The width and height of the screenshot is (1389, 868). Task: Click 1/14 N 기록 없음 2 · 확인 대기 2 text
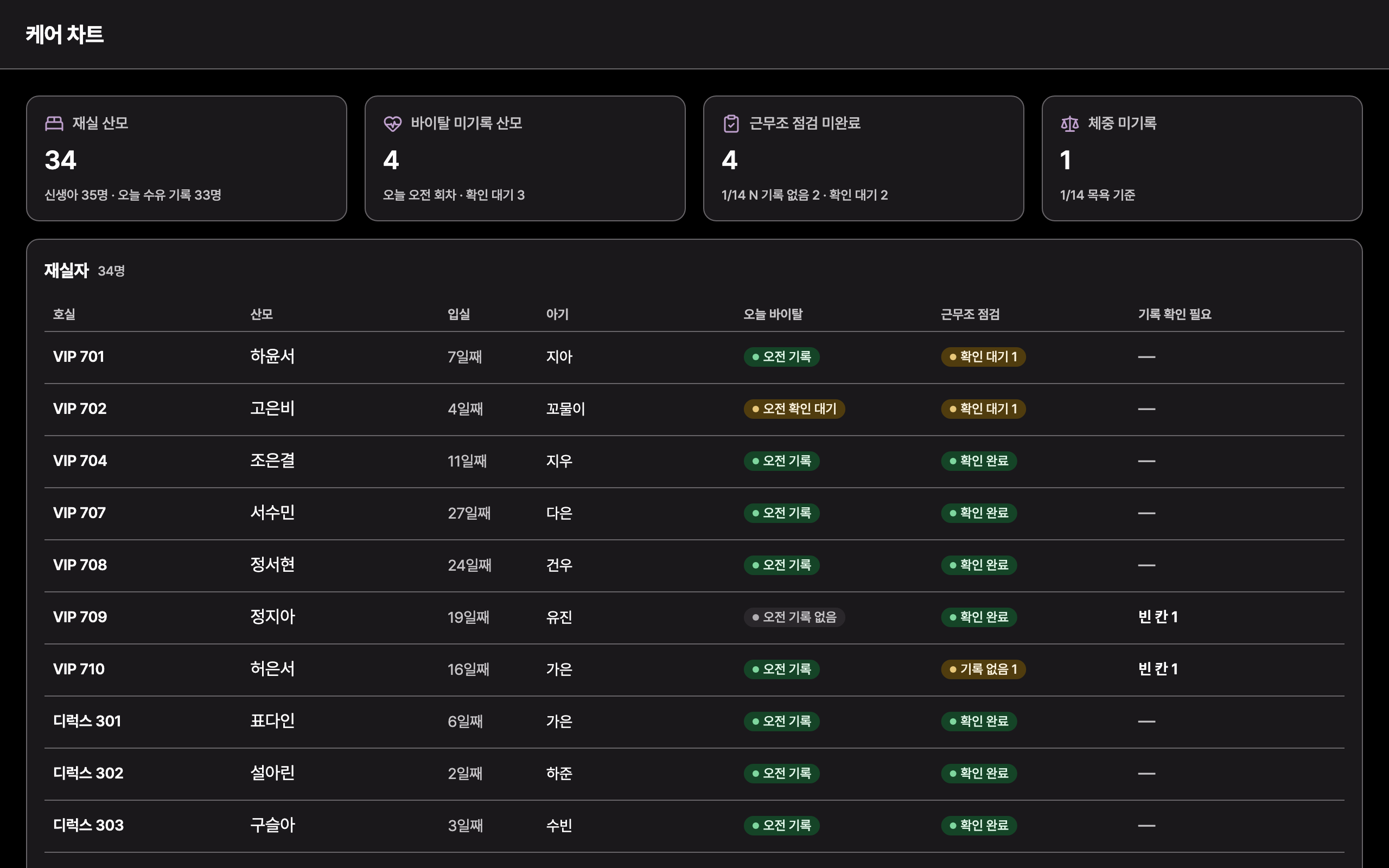(x=805, y=195)
